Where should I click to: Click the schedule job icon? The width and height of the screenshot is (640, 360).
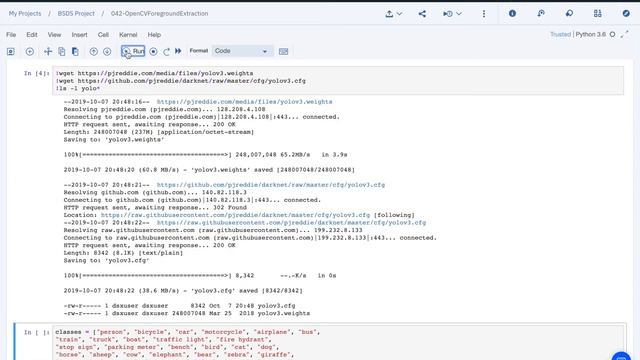click(448, 14)
